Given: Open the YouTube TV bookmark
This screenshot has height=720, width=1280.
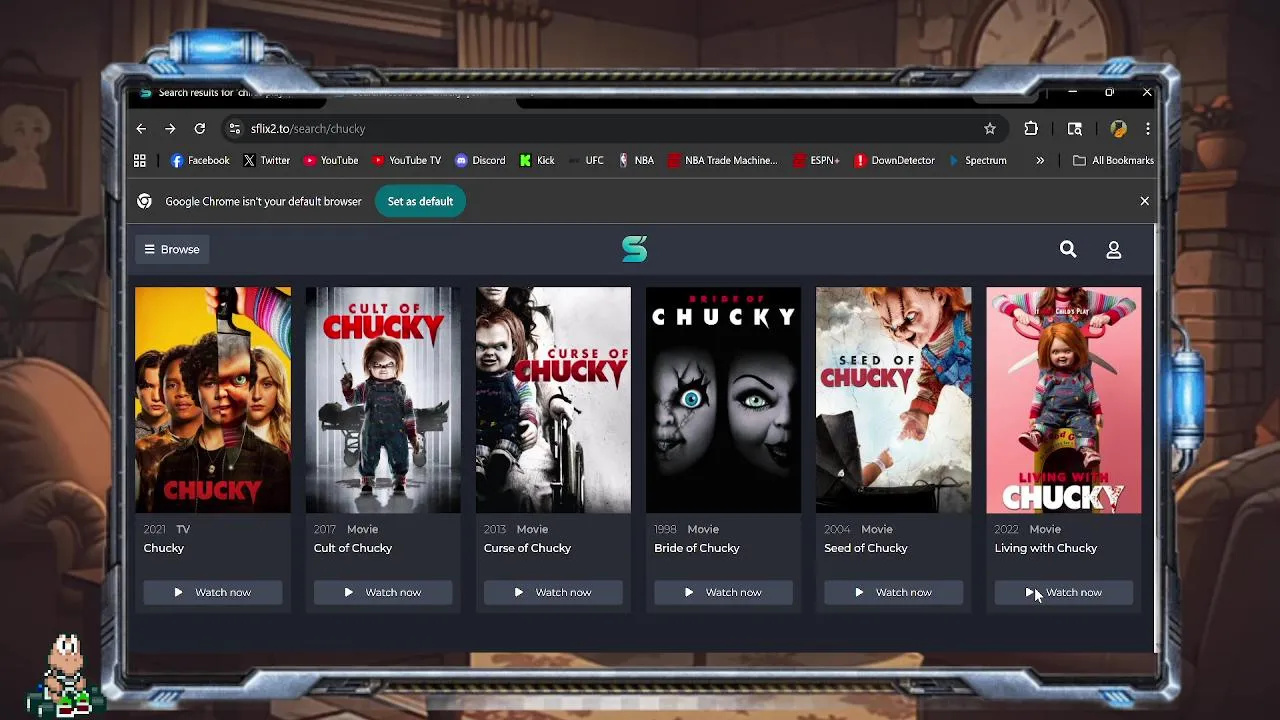Looking at the screenshot, I should [406, 160].
